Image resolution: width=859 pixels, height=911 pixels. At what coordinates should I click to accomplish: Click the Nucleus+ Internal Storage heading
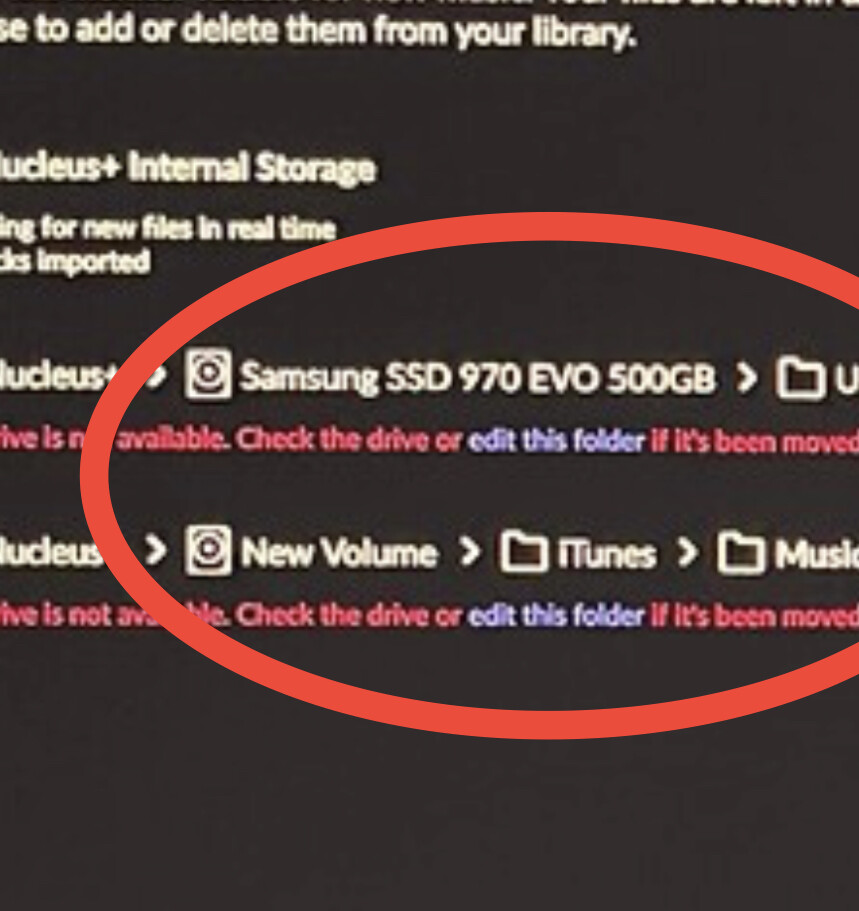pos(188,168)
